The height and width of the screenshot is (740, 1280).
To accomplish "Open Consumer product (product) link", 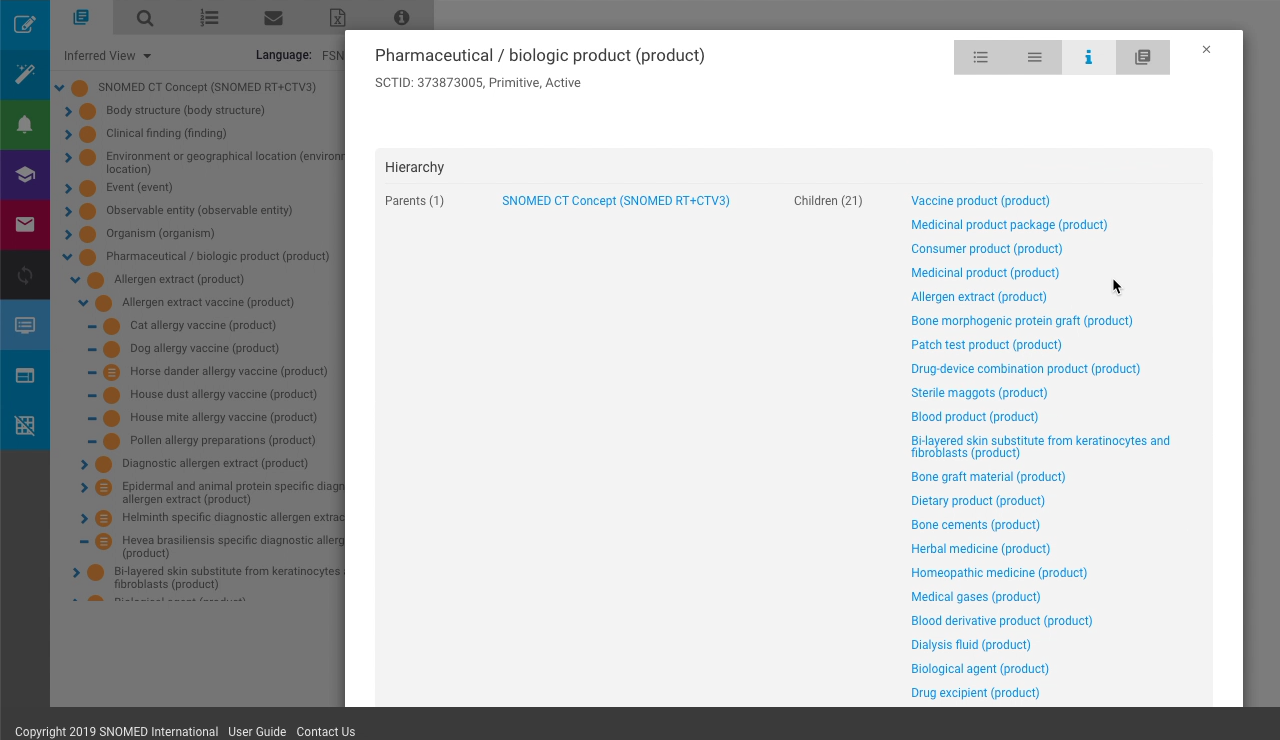I will [986, 249].
